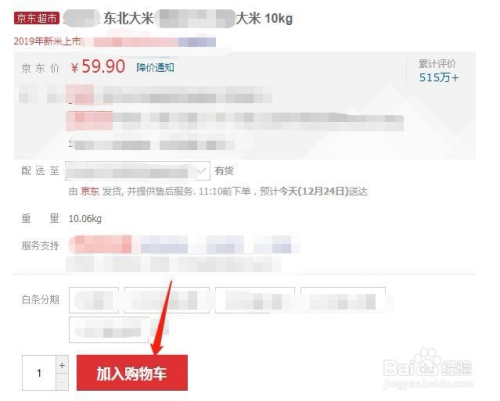Viewport: 500px width, 401px height.
Task: Click the red tag in 服务支持 row
Action: 100,244
